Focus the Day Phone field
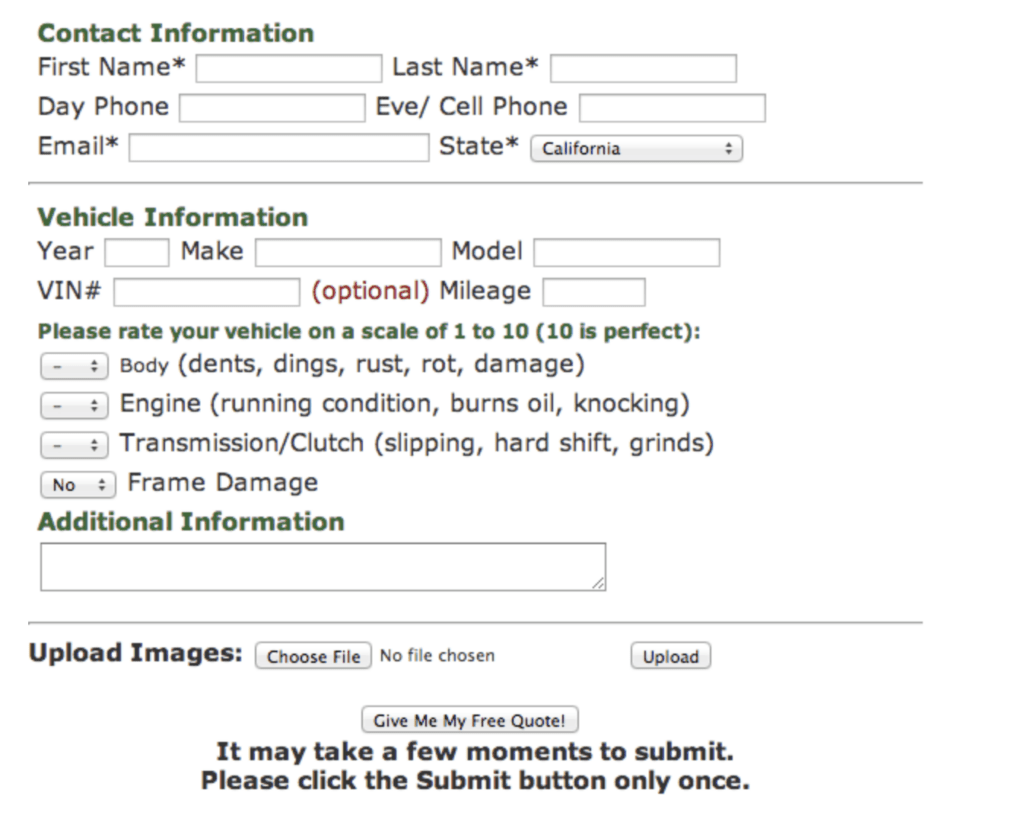 pyautogui.click(x=272, y=108)
